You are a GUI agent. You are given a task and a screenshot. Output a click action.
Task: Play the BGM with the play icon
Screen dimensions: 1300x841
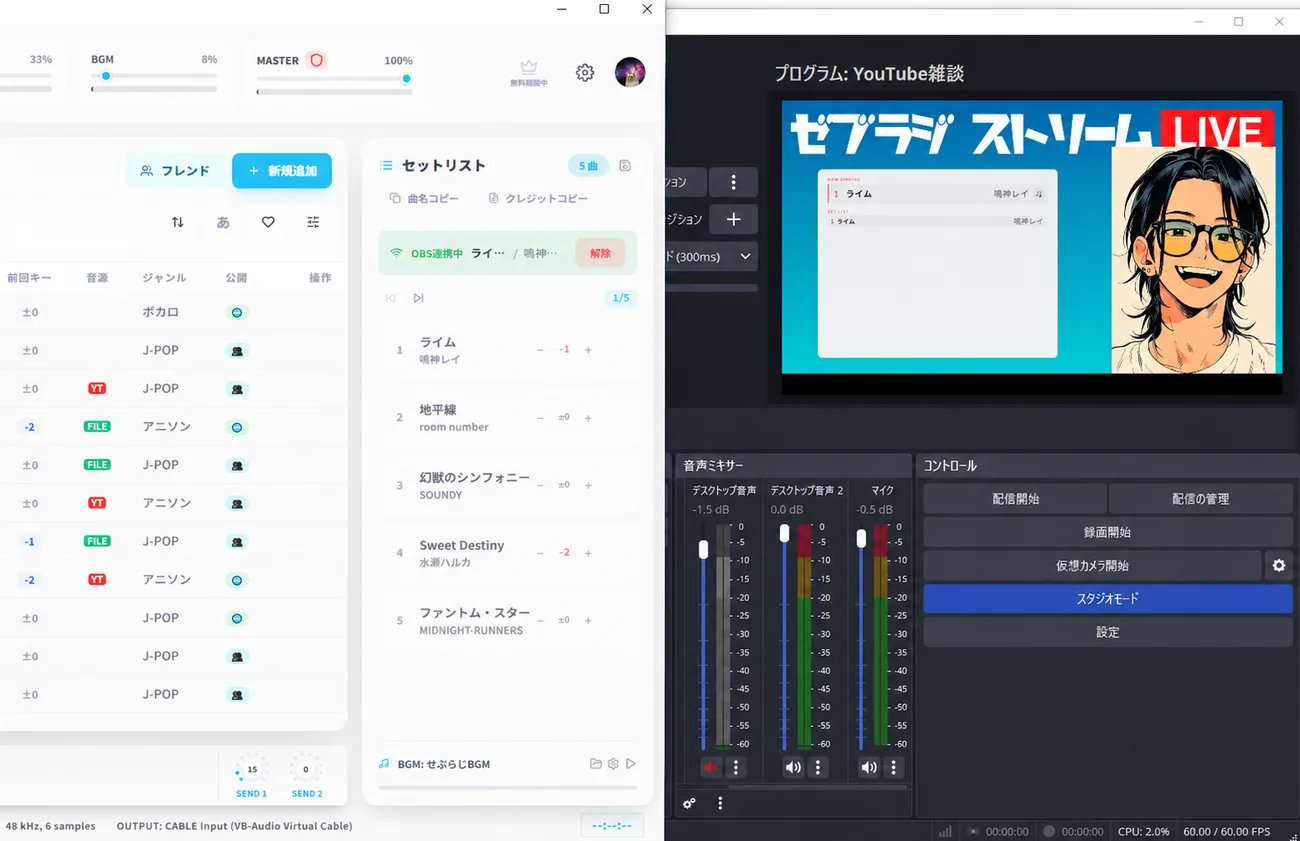click(x=631, y=764)
